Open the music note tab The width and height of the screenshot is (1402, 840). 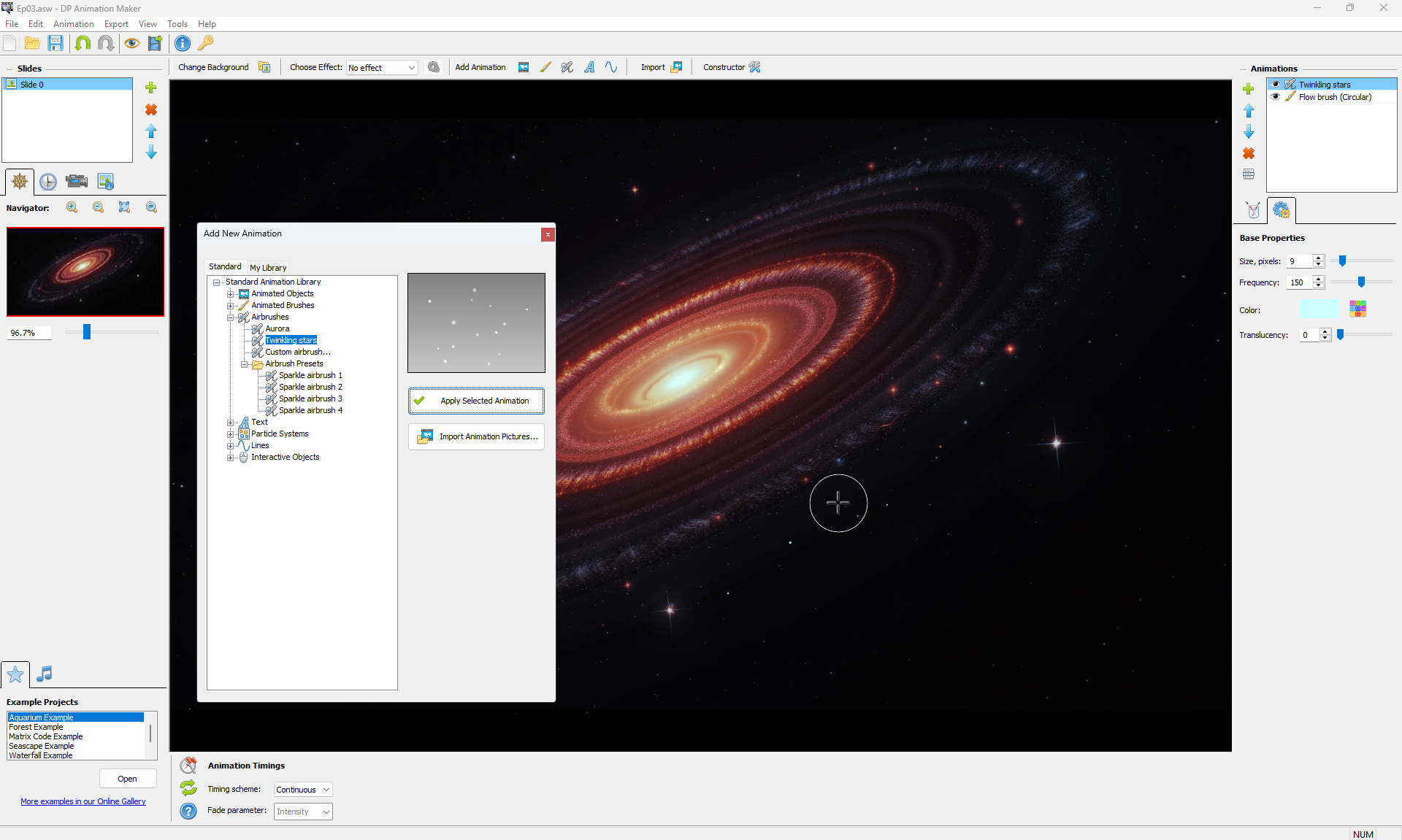tap(45, 674)
